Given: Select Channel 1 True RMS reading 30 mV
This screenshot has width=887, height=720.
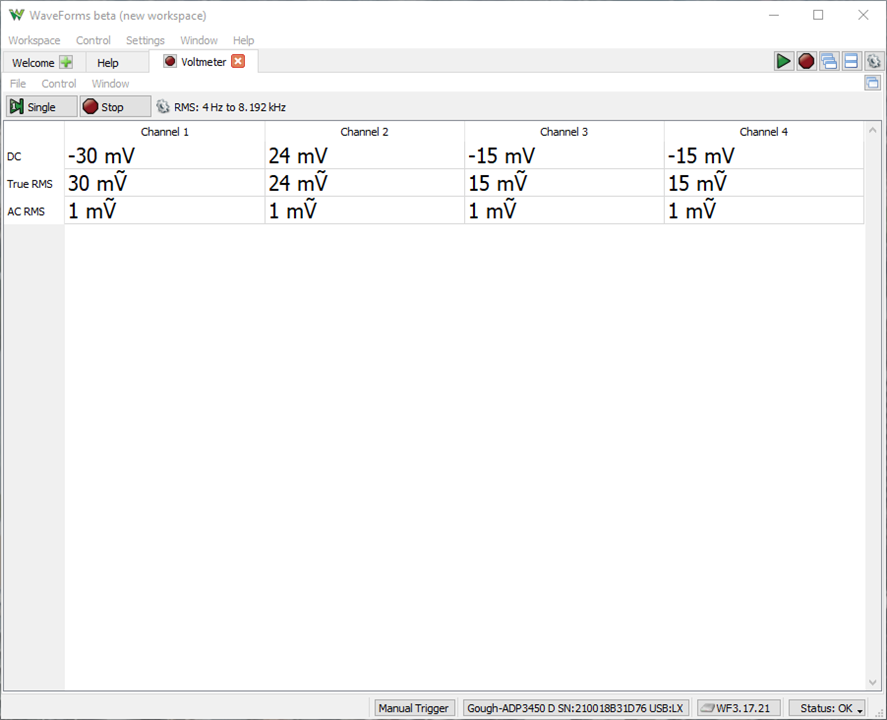Looking at the screenshot, I should click(165, 183).
